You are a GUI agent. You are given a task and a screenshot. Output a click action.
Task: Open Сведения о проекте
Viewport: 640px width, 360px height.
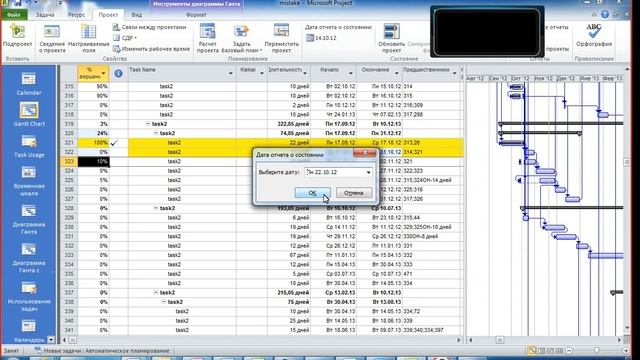52,38
